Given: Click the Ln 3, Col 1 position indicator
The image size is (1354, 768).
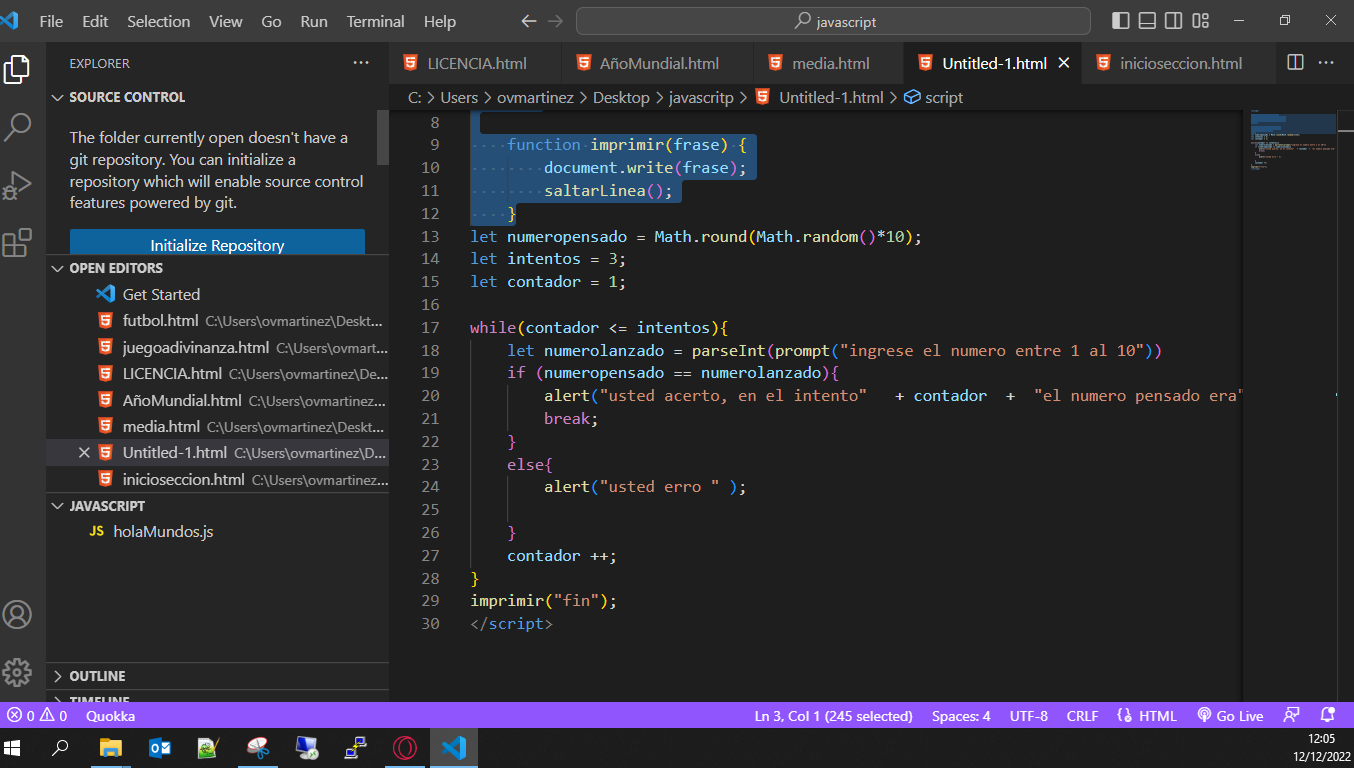Looking at the screenshot, I should [833, 716].
